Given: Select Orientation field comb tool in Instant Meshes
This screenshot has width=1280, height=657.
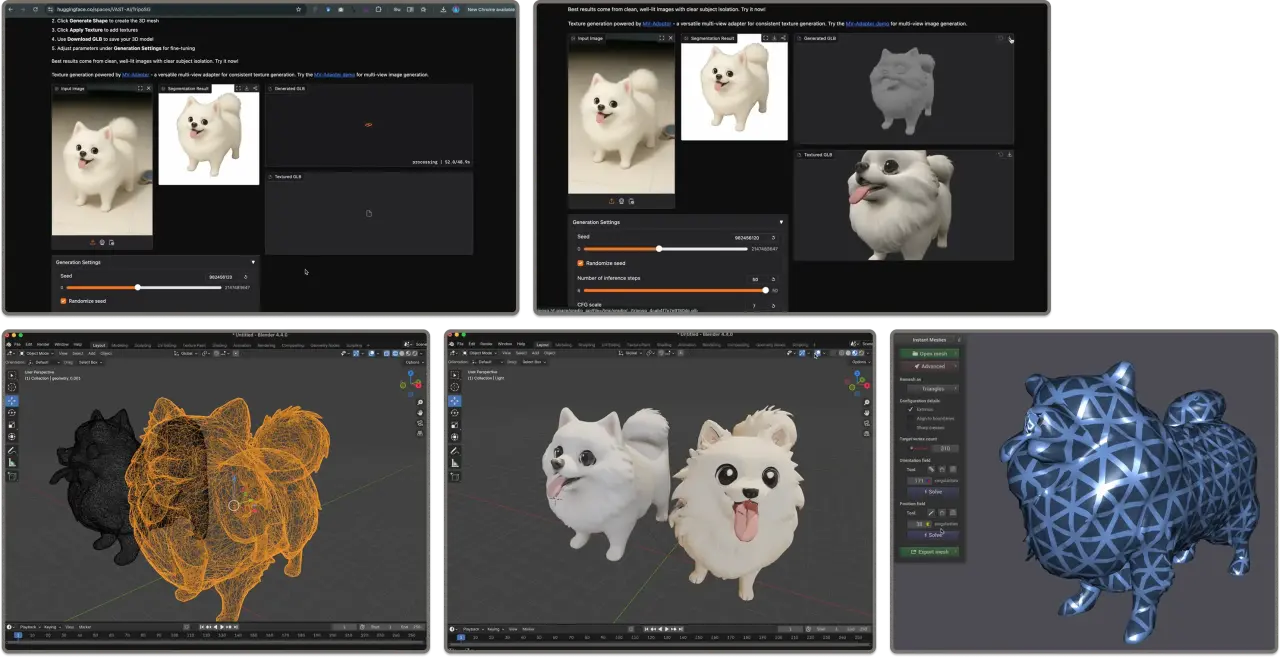Looking at the screenshot, I should tap(931, 469).
